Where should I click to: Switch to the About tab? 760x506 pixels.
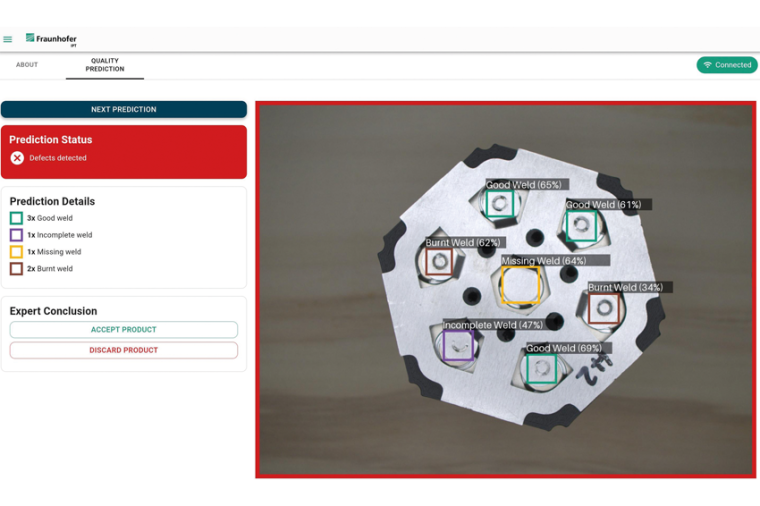coord(27,65)
